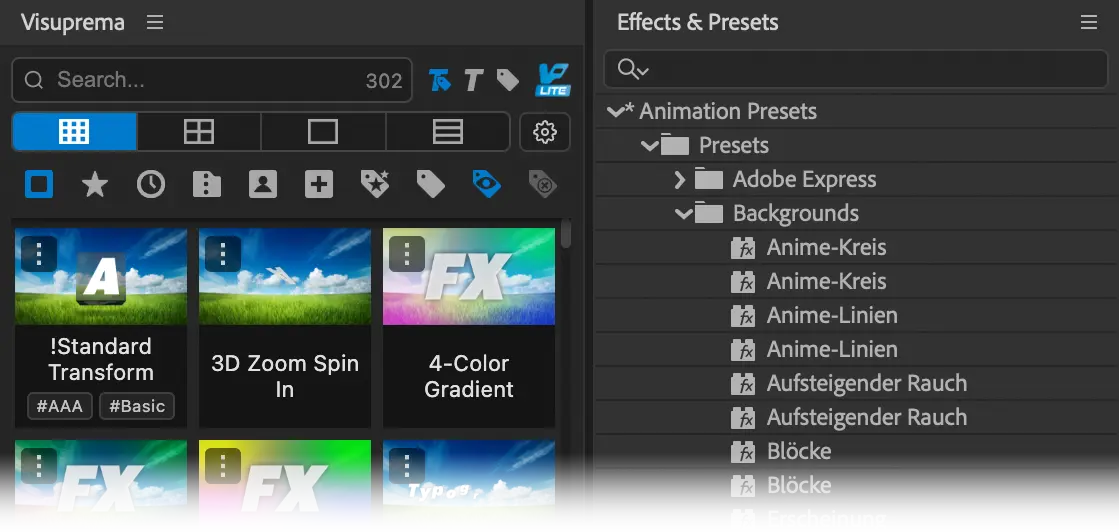Switch to list view
1119x532 pixels.
pyautogui.click(x=447, y=131)
